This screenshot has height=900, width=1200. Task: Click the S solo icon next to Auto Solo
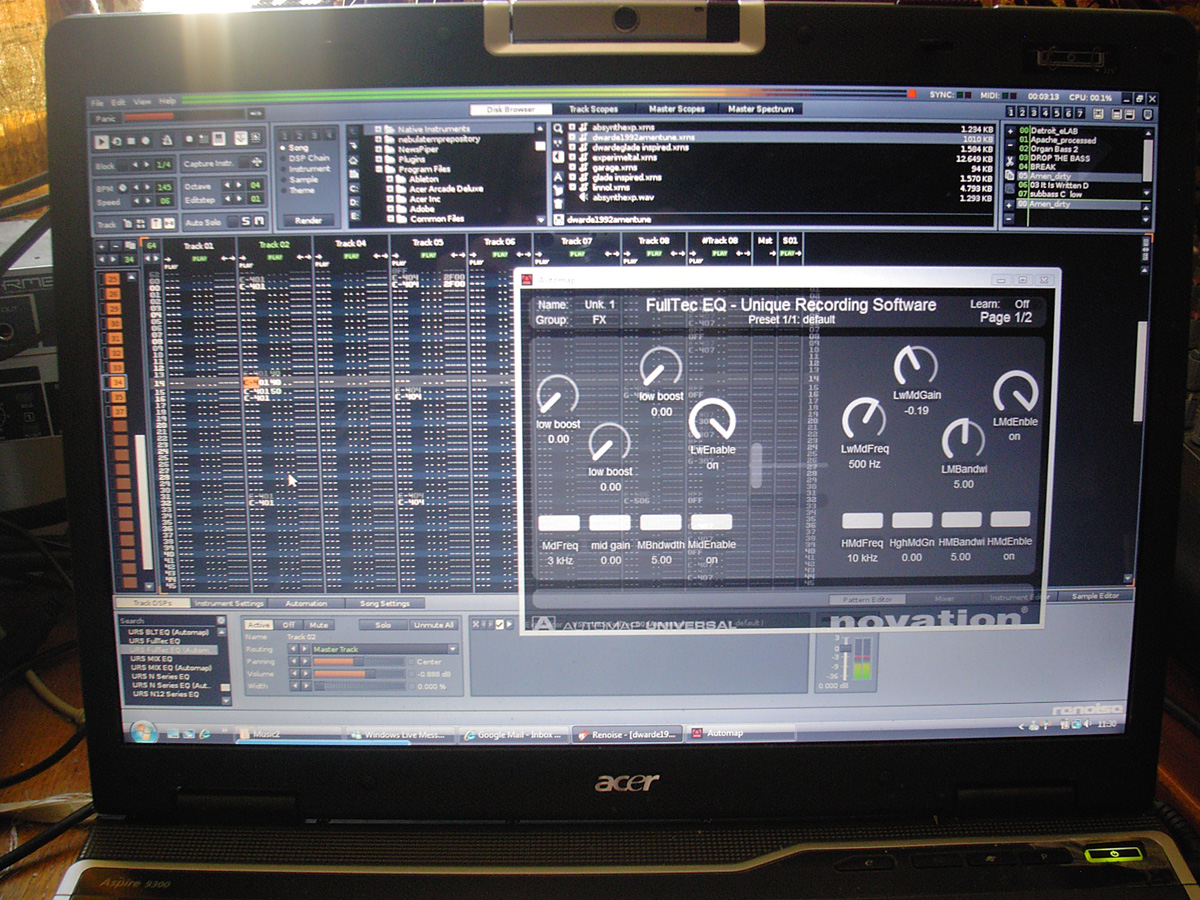[x=246, y=222]
